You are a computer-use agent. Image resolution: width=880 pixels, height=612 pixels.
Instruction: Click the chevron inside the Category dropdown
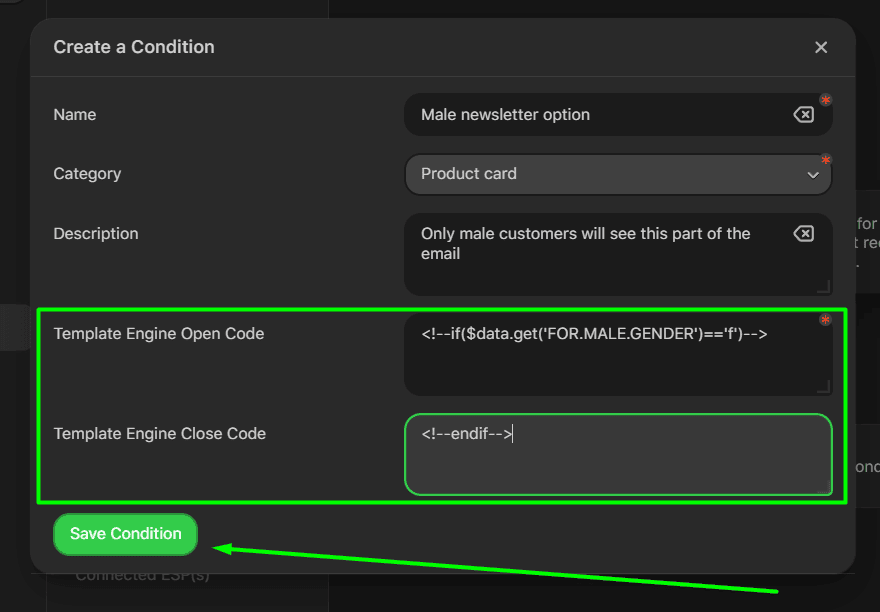(x=813, y=174)
